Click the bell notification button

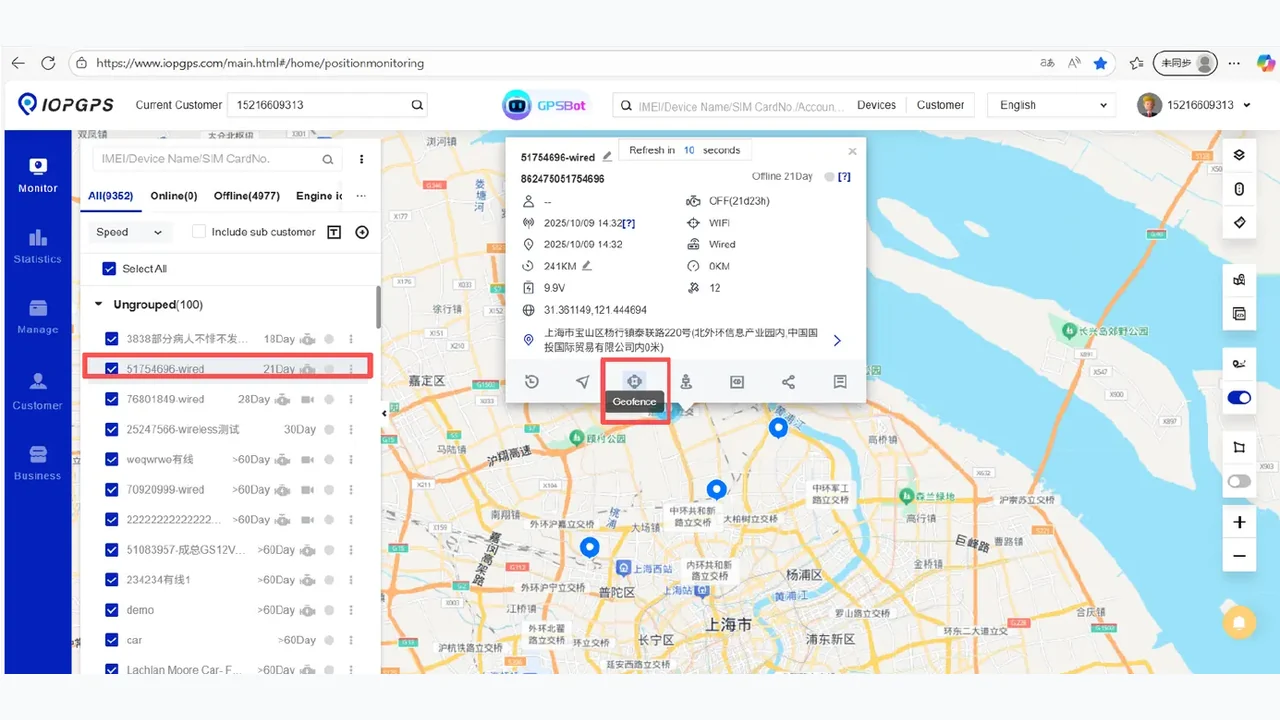tap(1239, 622)
